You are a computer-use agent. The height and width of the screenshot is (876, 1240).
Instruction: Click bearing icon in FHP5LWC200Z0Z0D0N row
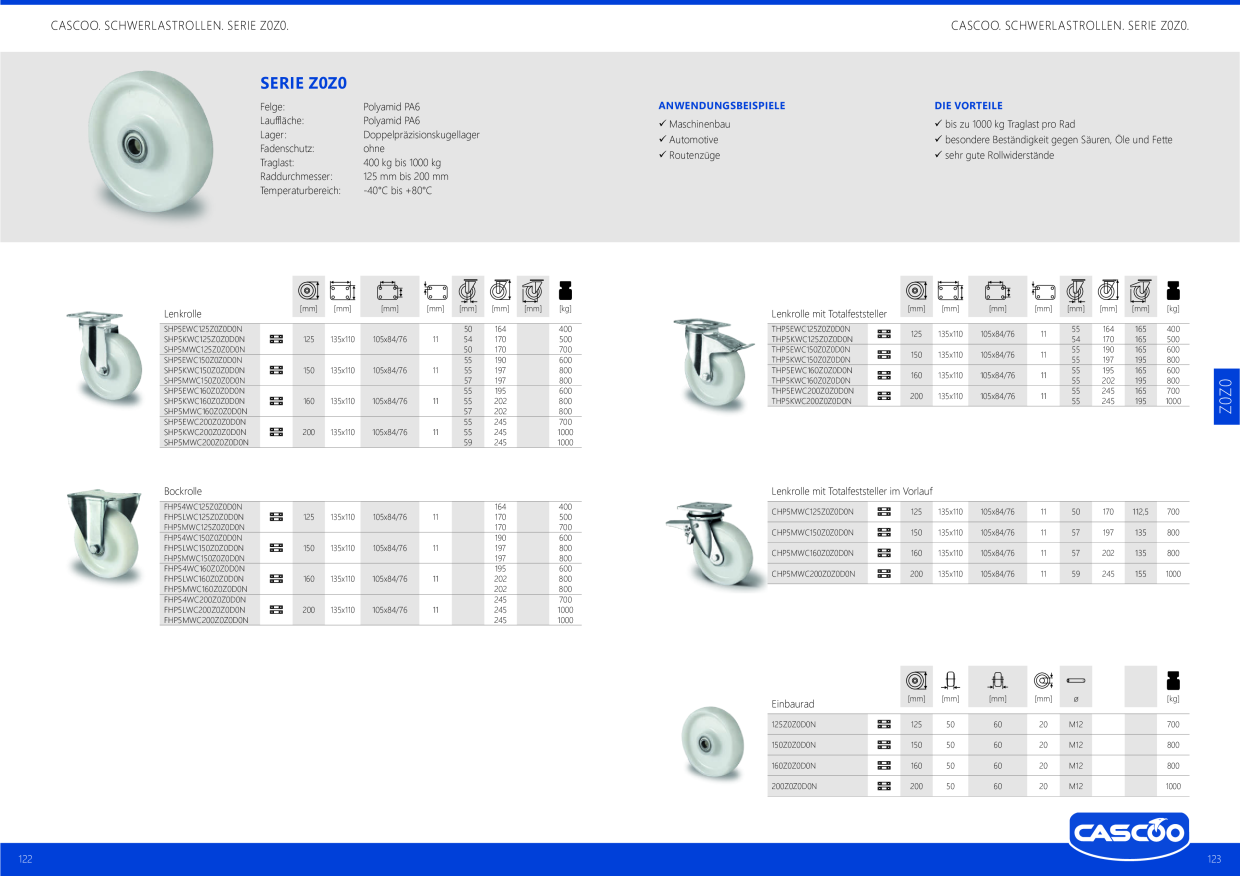click(x=277, y=609)
